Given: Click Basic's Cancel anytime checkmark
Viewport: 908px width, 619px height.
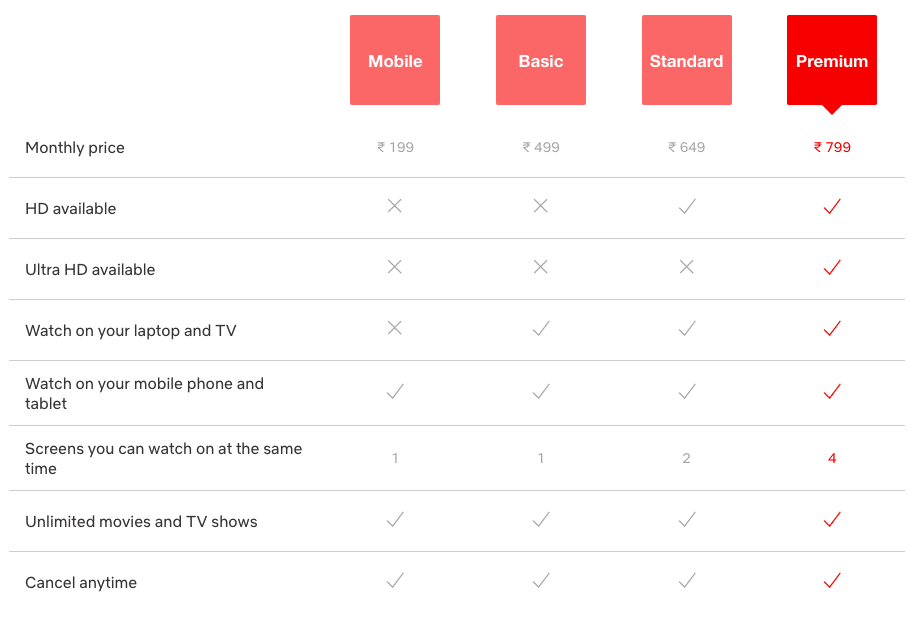Looking at the screenshot, I should click(541, 580).
